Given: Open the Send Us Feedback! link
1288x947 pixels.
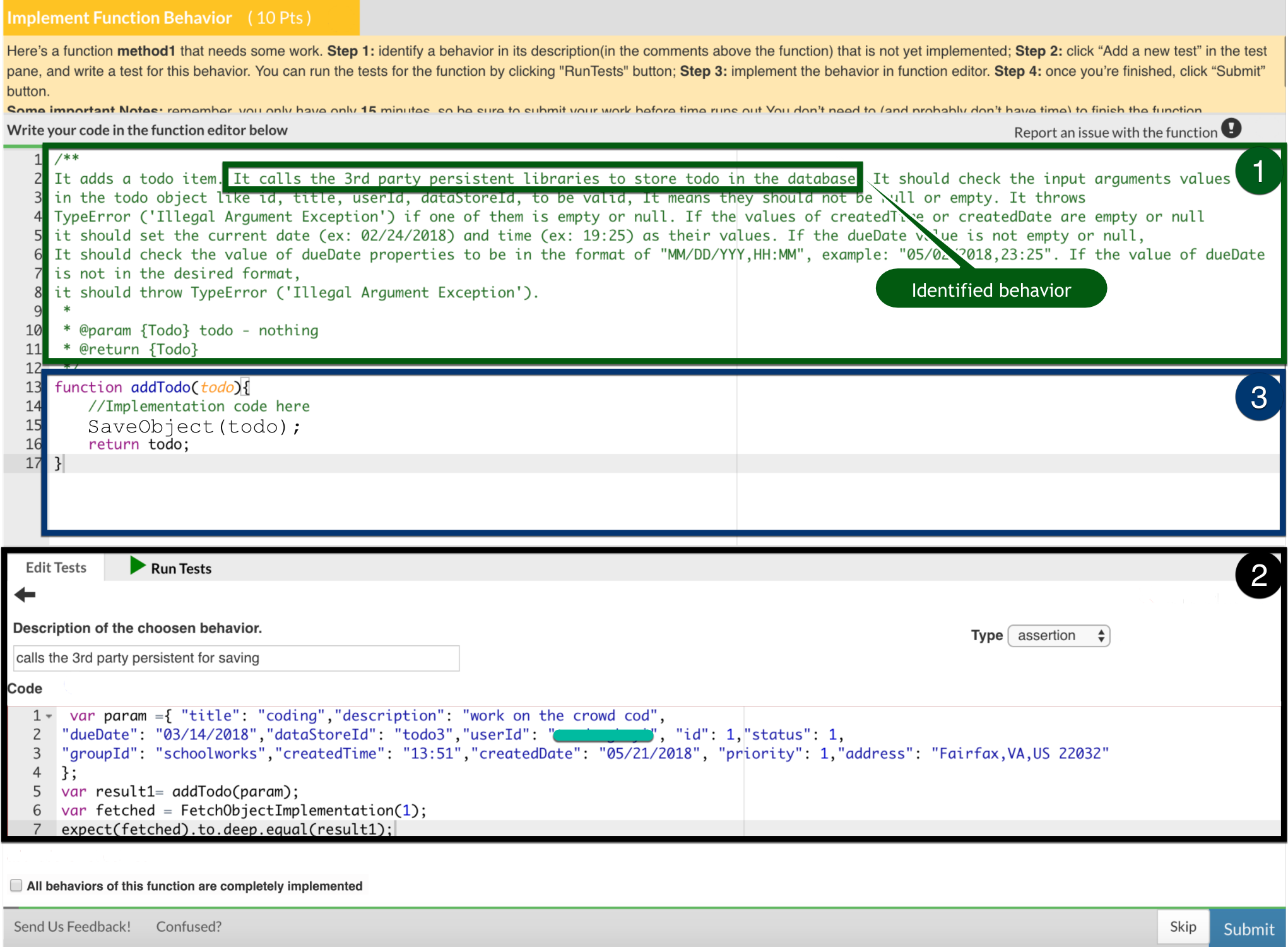Looking at the screenshot, I should coord(73,927).
